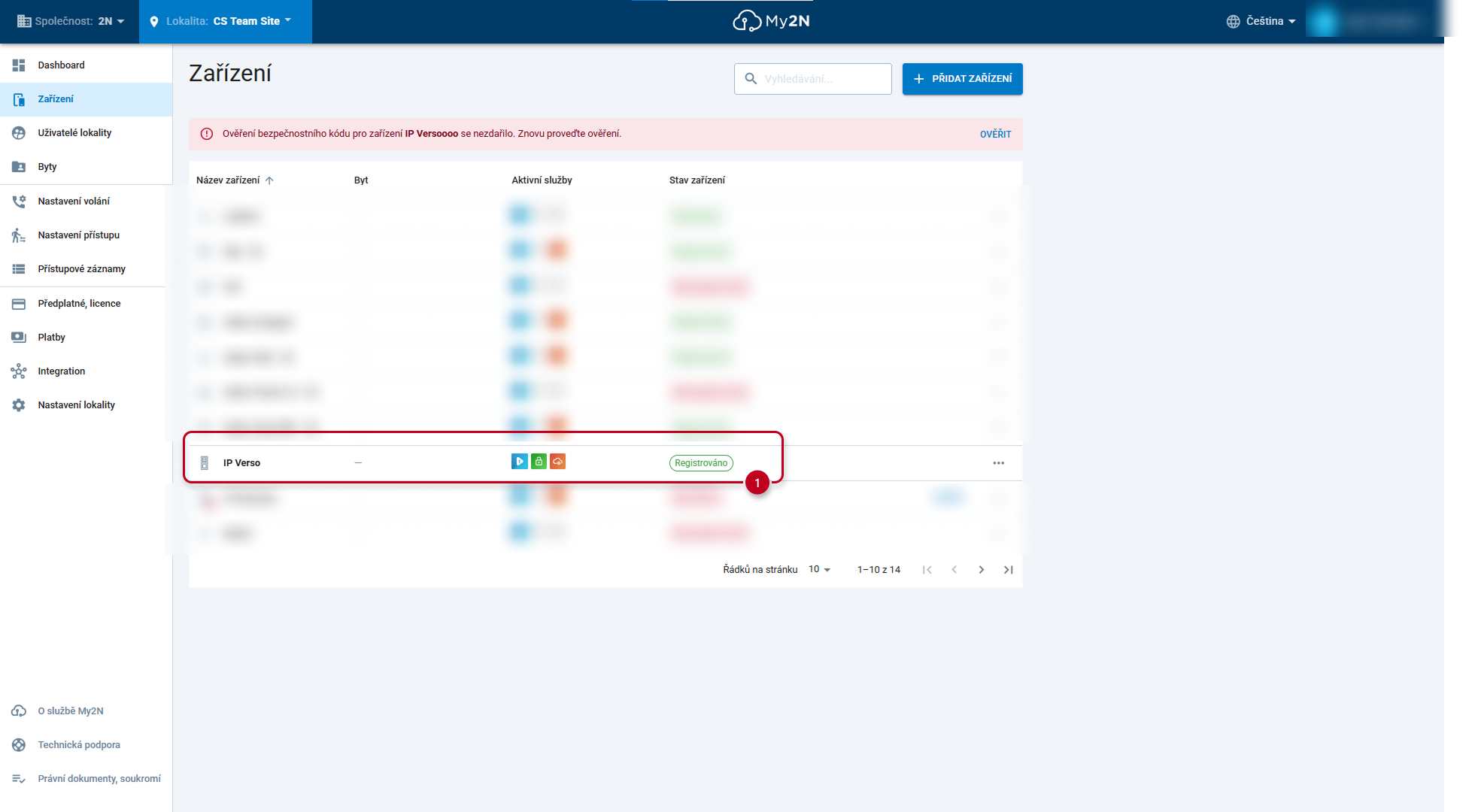Click the Registrováno status badge
This screenshot has height=812, width=1478.
[x=701, y=463]
